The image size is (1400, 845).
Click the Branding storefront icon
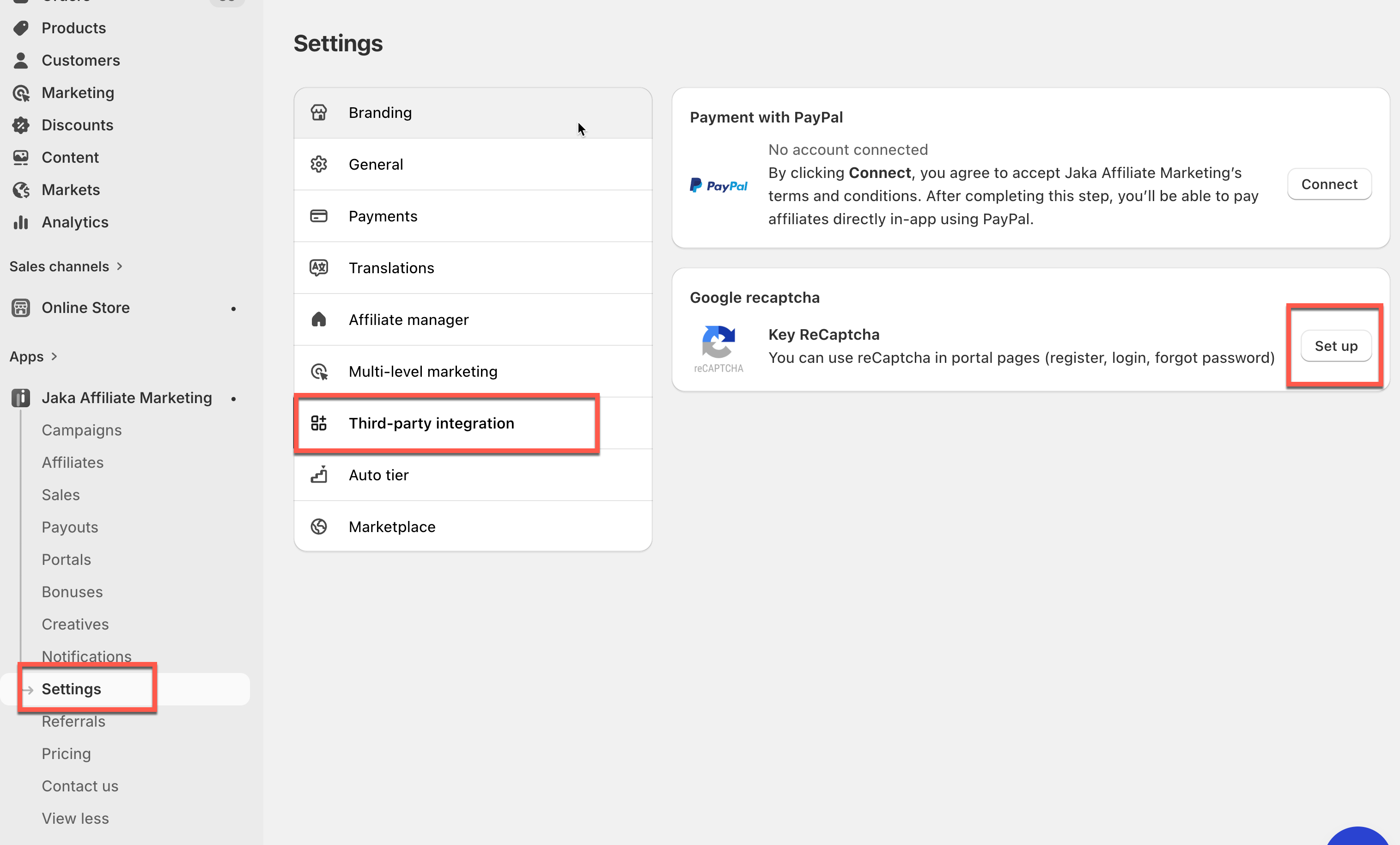(319, 112)
